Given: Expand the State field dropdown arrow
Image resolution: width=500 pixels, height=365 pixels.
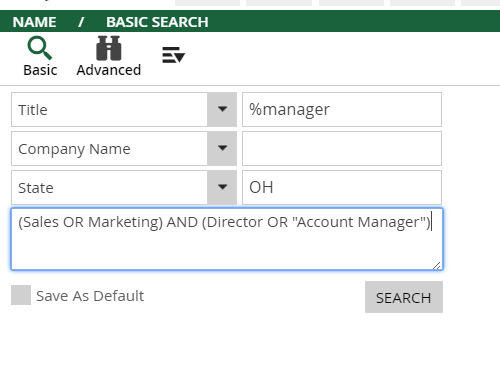Looking at the screenshot, I should coord(222,187).
